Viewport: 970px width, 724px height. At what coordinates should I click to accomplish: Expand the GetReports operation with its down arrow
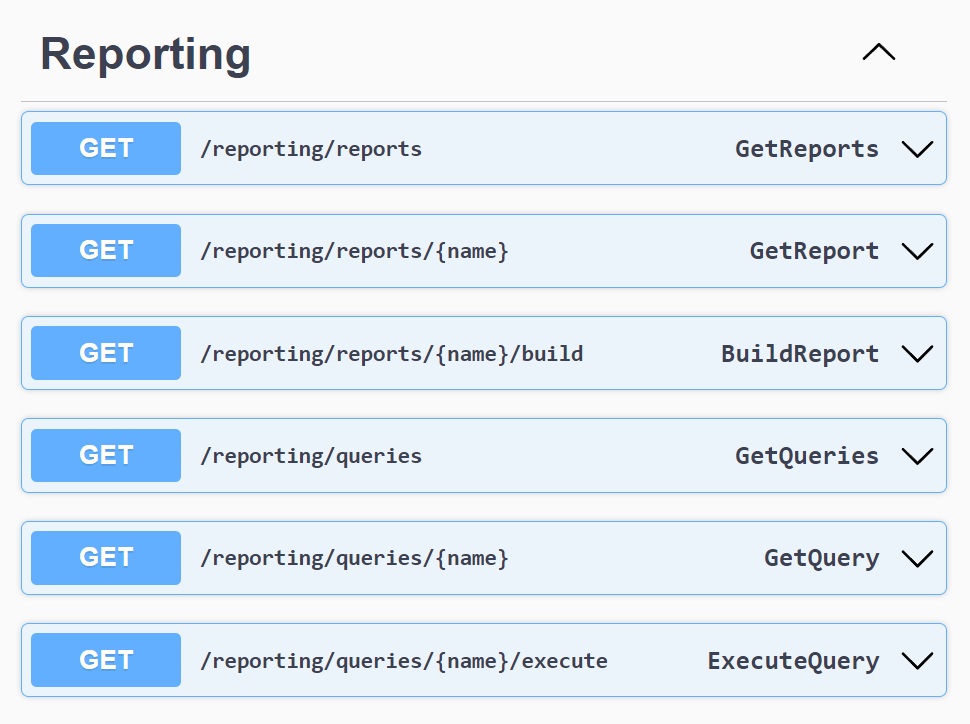click(916, 149)
